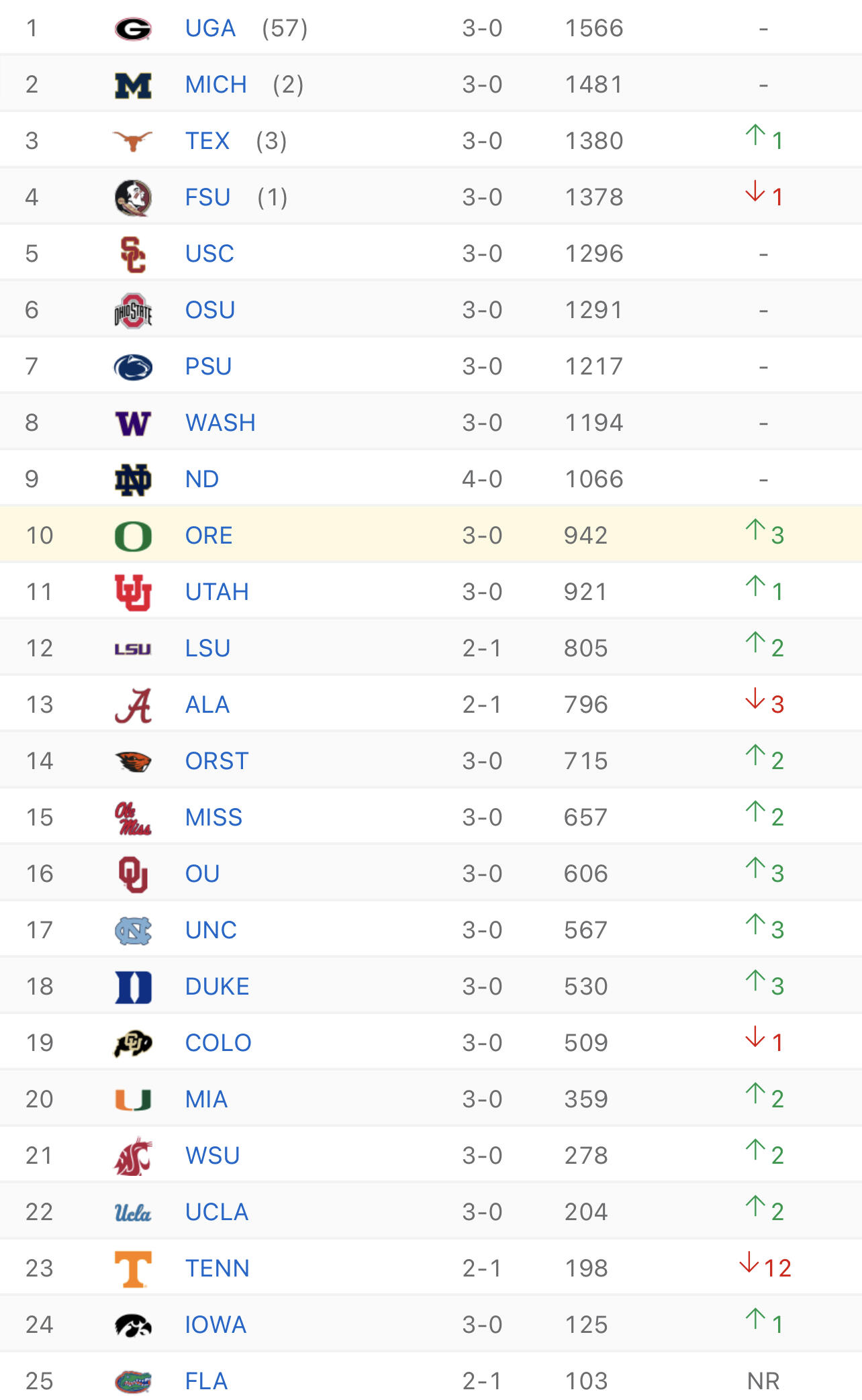Click the Florida Gators logo
The image size is (862, 1400).
coord(133,1381)
